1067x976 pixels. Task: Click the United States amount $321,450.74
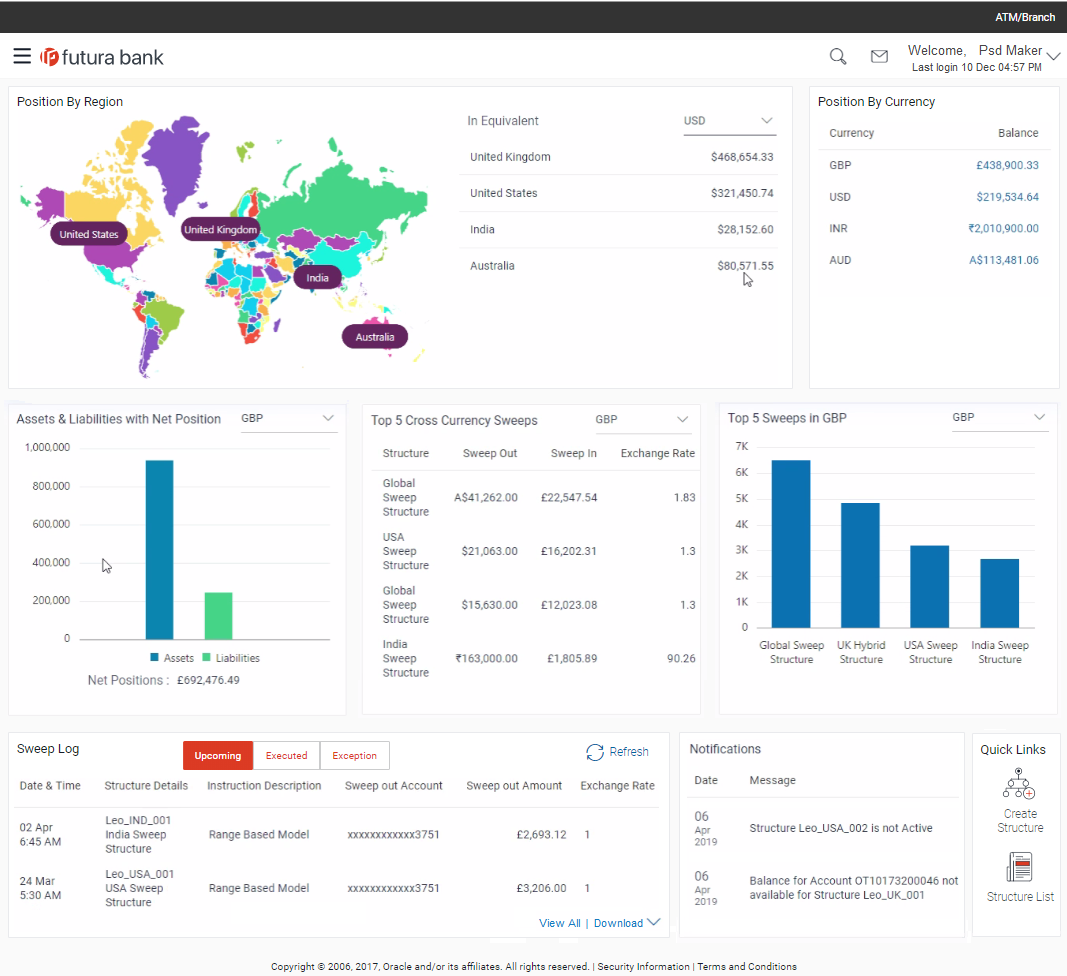(742, 193)
